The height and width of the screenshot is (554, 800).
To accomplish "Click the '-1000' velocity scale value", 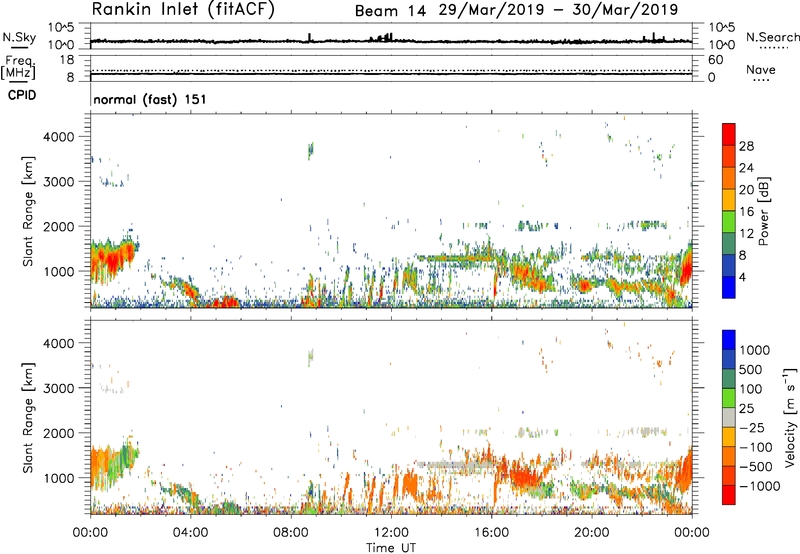I will (759, 486).
